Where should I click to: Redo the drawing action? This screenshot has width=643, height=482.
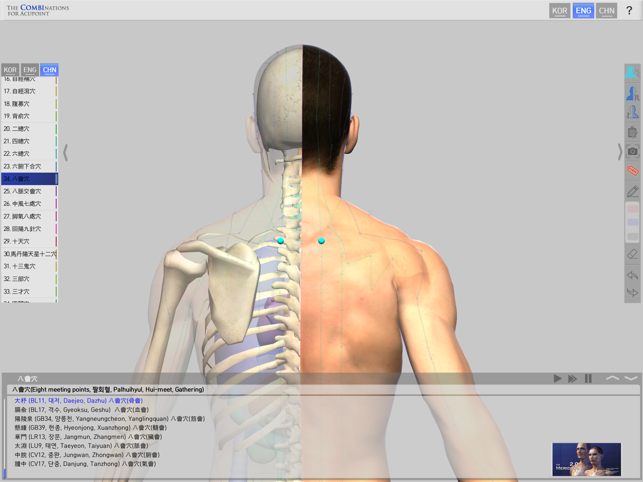coord(632,292)
